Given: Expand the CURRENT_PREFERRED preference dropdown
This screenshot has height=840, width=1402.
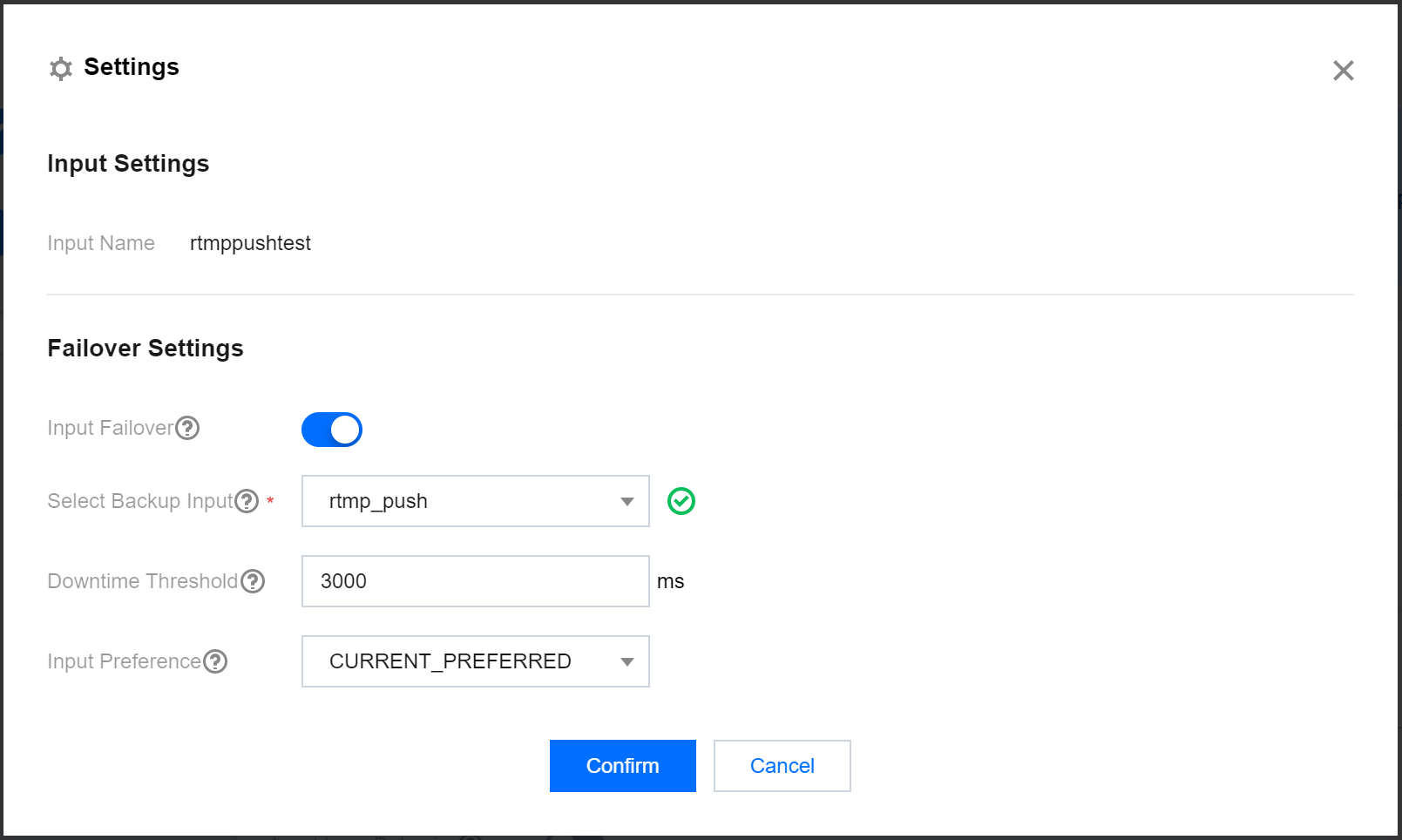Looking at the screenshot, I should coord(475,661).
